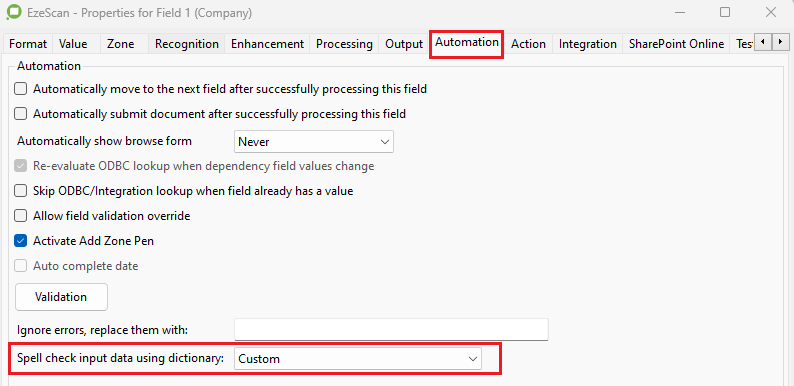Uncheck Activate Add Zone Pen

click(20, 241)
